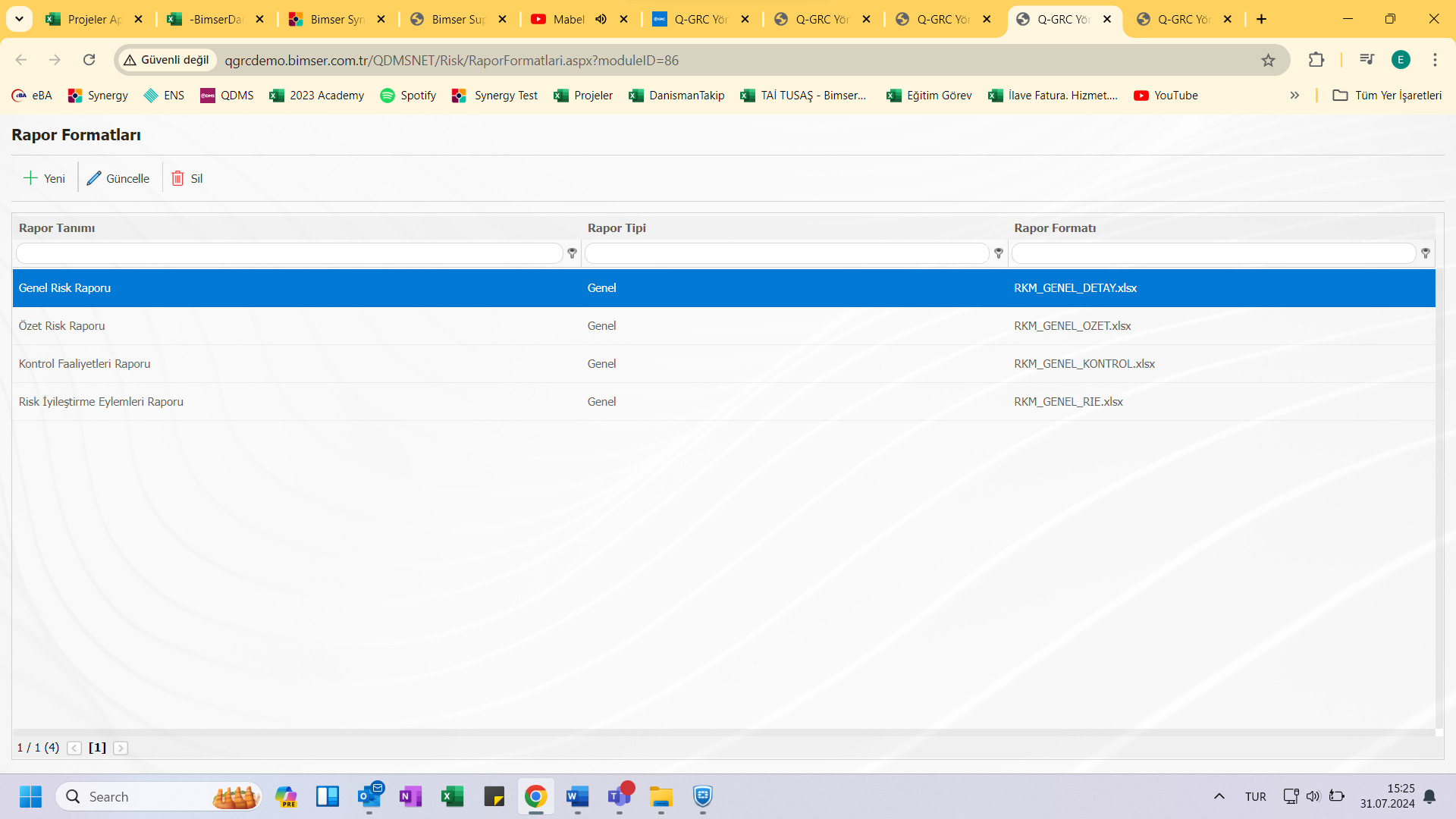This screenshot has height=819, width=1456.
Task: Click page 1 pagination button
Action: click(98, 747)
